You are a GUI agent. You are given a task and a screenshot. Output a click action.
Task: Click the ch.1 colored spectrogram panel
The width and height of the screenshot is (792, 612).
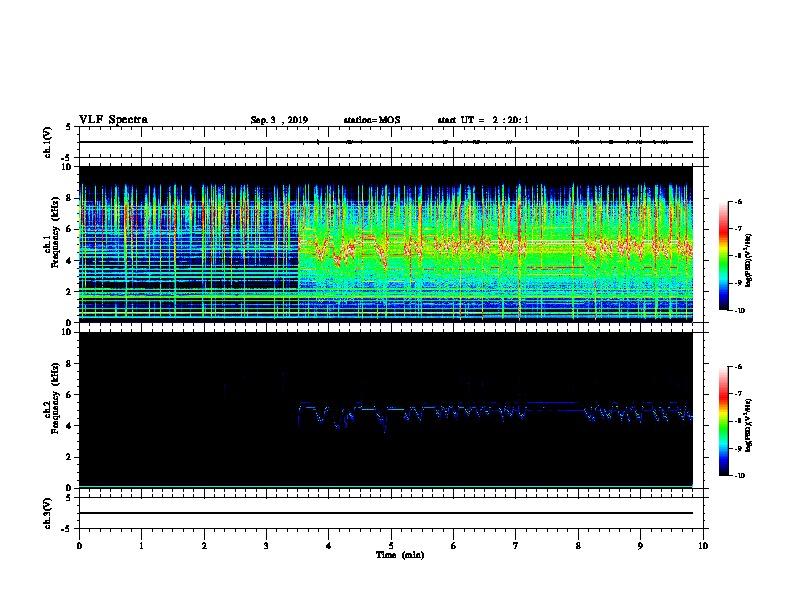[x=386, y=244]
